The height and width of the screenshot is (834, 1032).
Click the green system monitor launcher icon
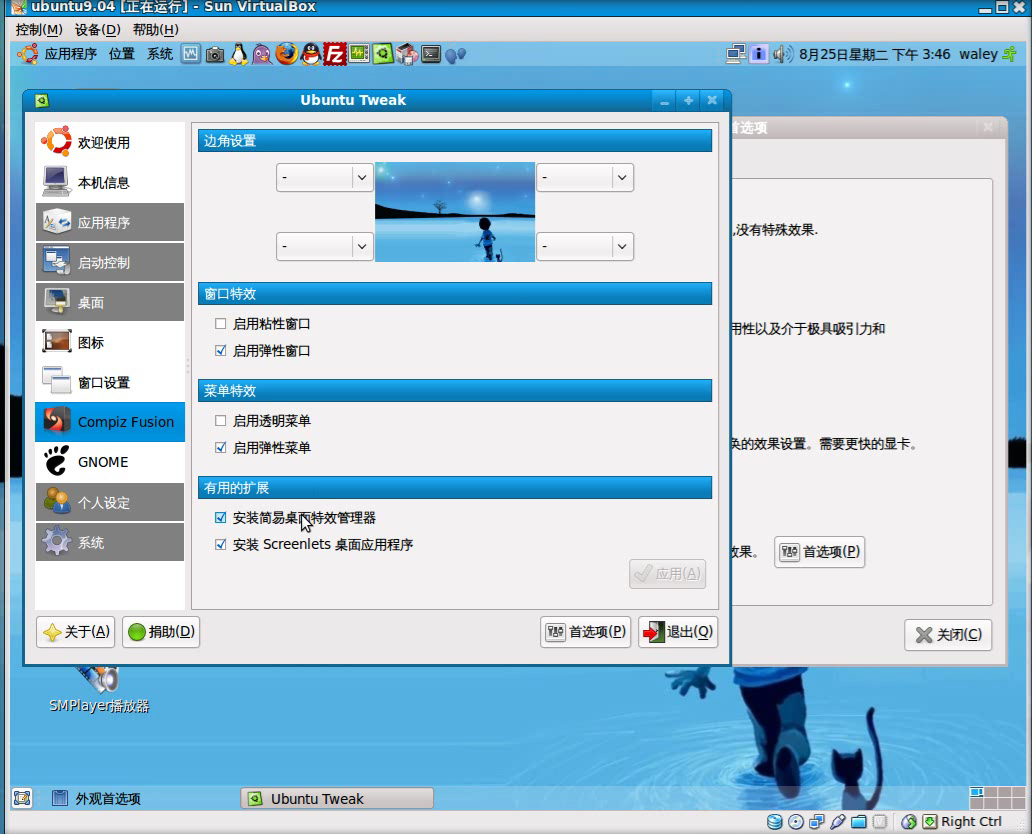359,54
